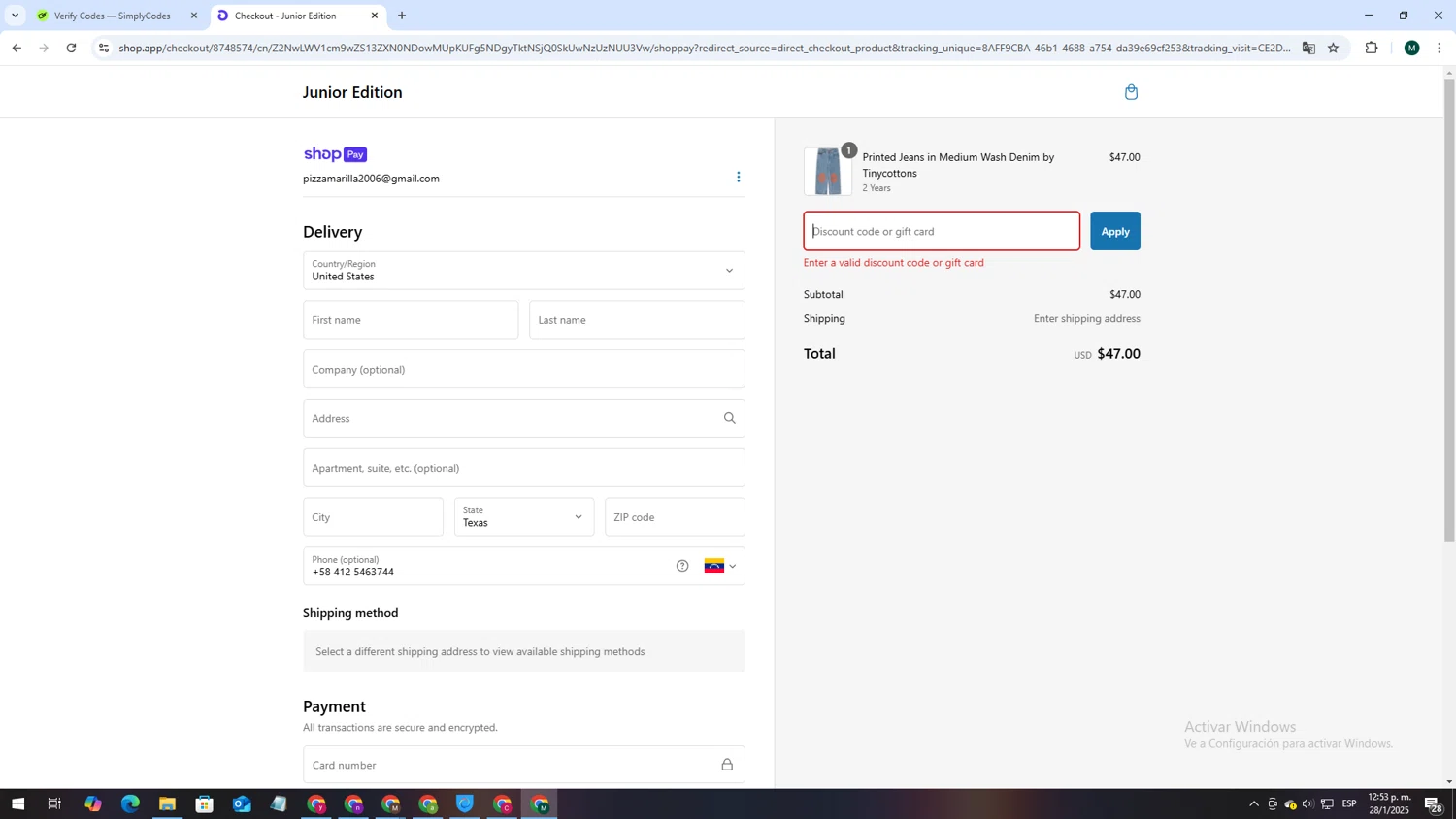Show hidden system tray icons
The width and height of the screenshot is (1456, 819).
pyautogui.click(x=1254, y=804)
